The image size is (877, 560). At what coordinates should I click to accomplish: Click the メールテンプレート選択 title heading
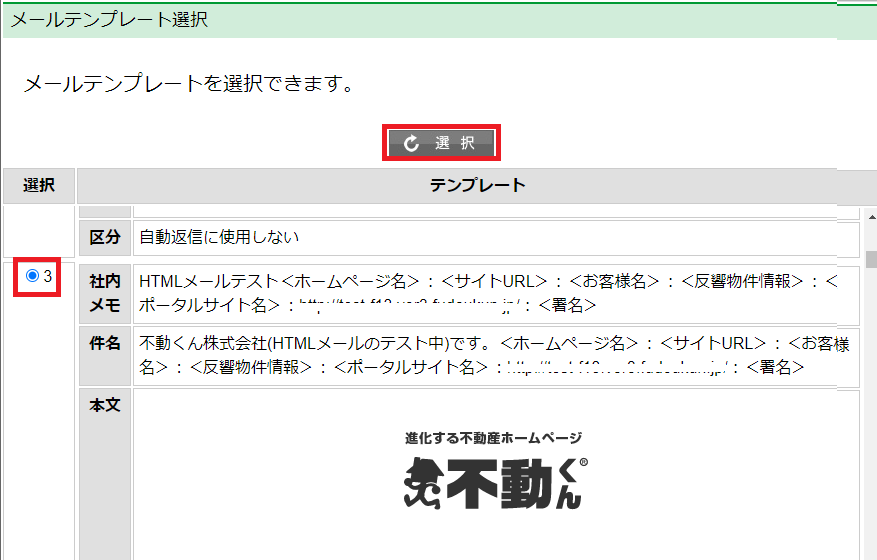109,20
